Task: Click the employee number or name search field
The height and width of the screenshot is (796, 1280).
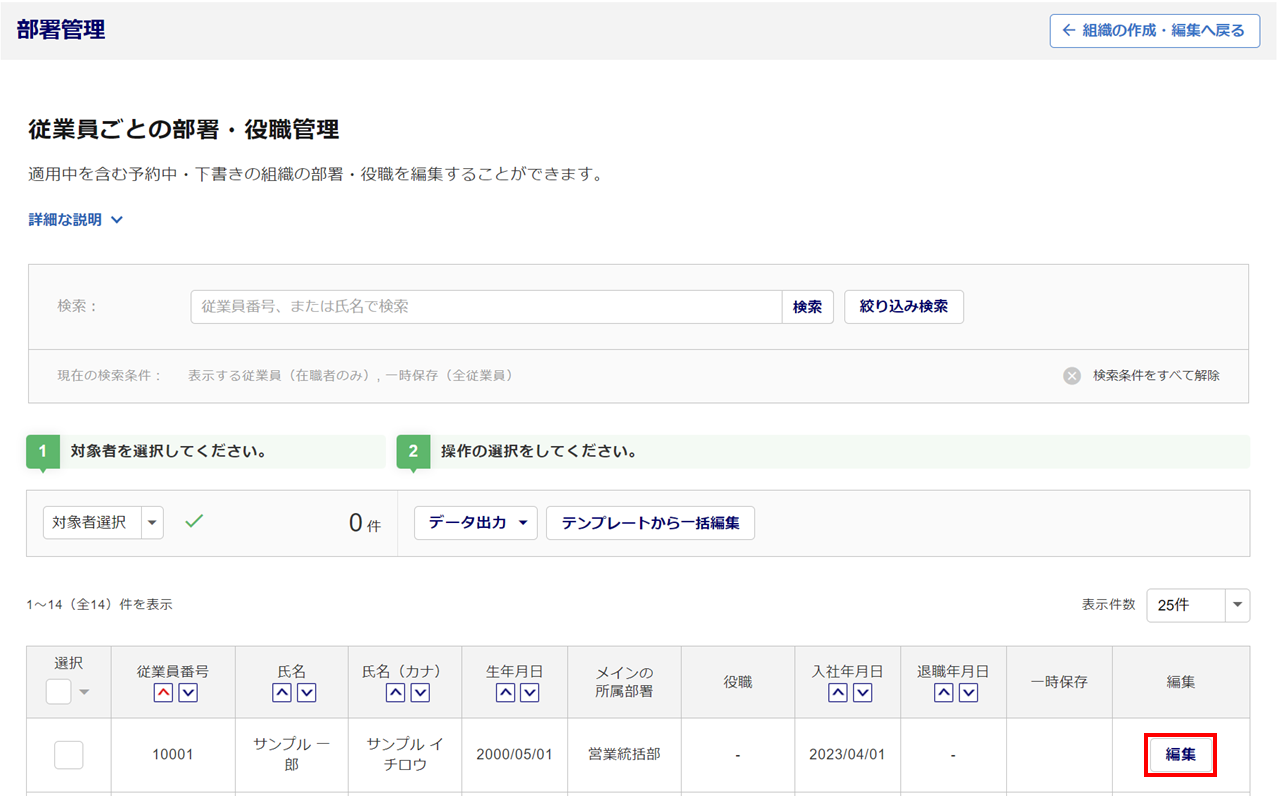Action: [486, 307]
